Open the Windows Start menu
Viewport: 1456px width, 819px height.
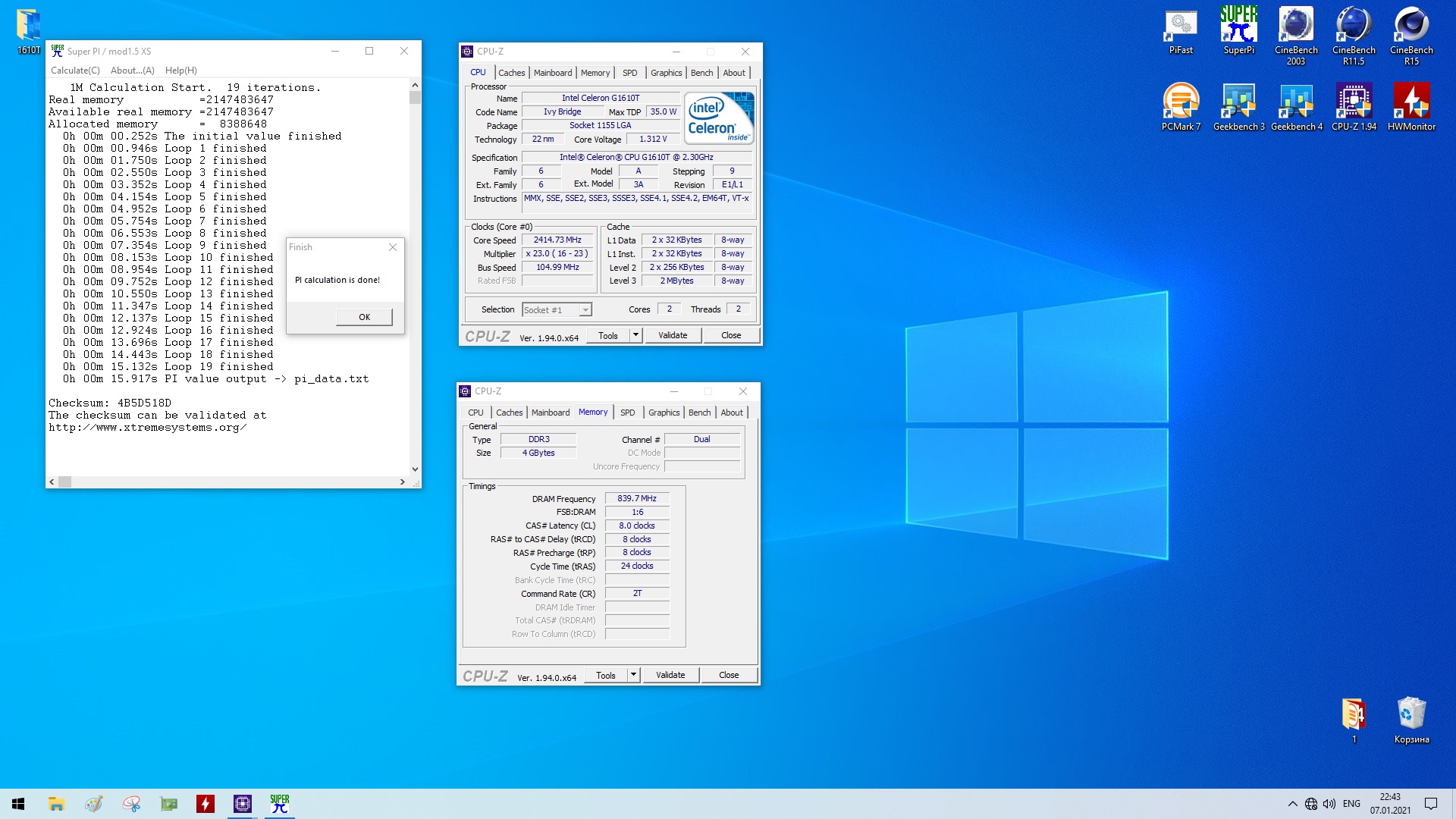[18, 804]
